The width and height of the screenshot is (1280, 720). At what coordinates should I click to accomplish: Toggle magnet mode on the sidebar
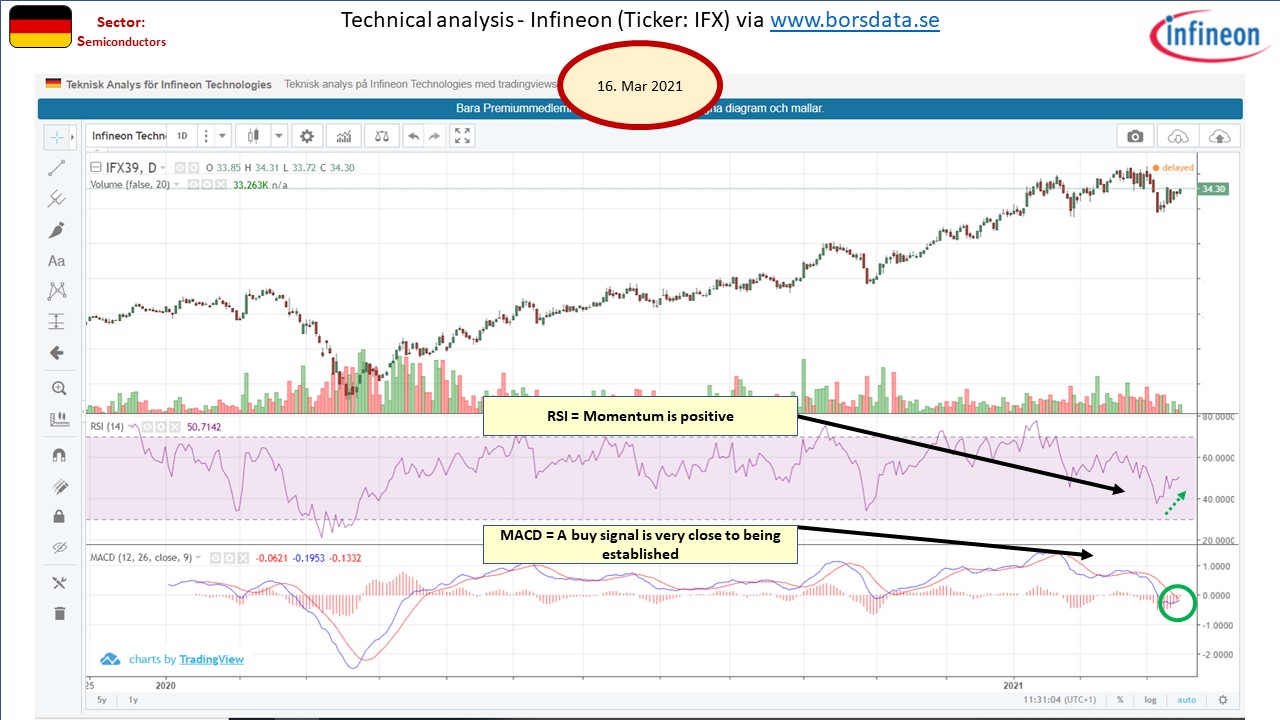(57, 455)
